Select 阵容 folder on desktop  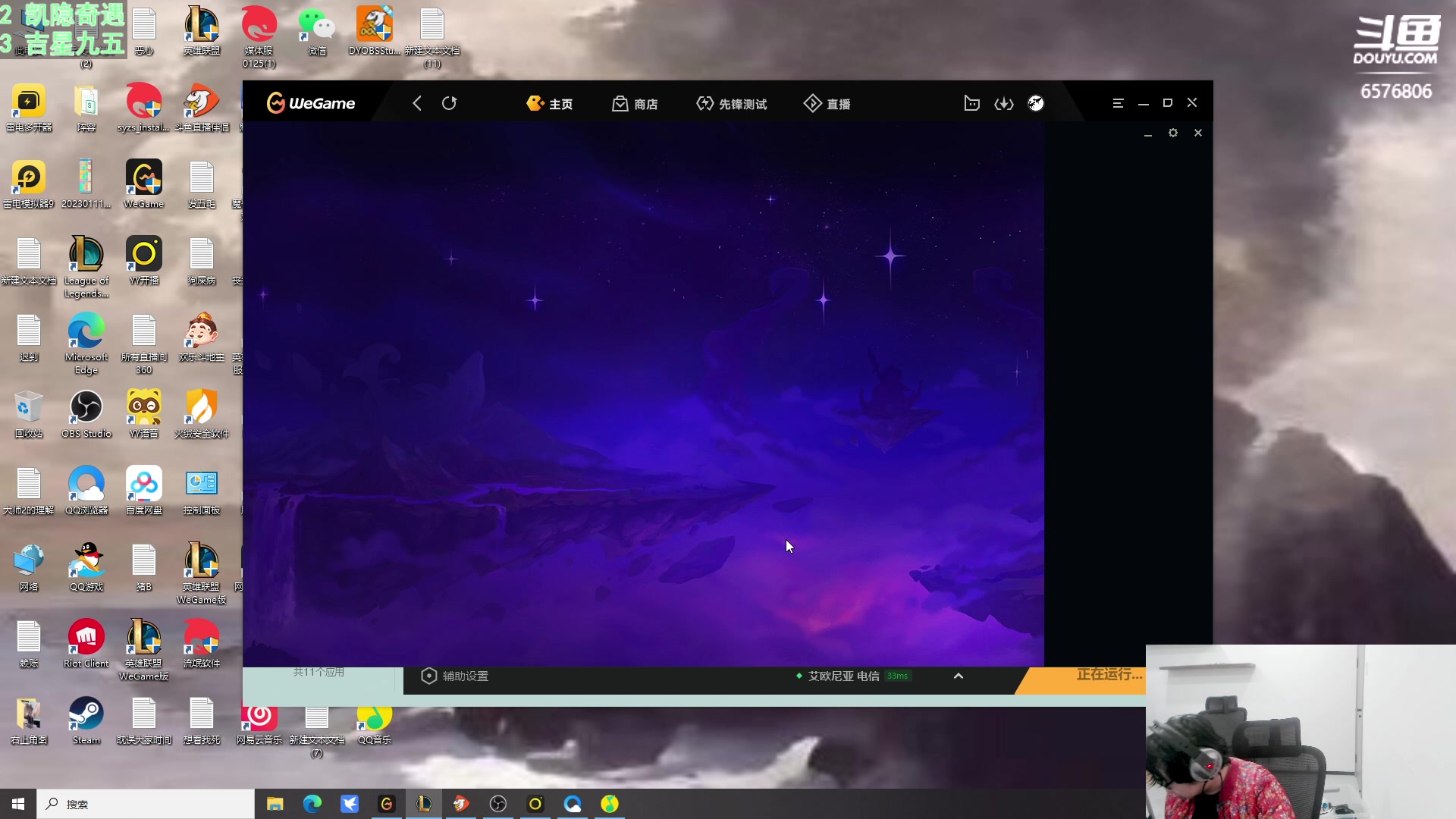coord(86,108)
